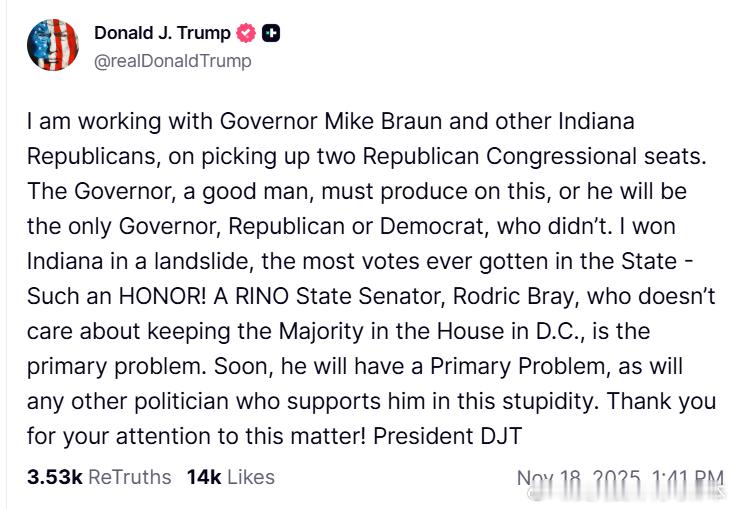Click the red verified checkmark badge
734x509 pixels.
pos(246,33)
